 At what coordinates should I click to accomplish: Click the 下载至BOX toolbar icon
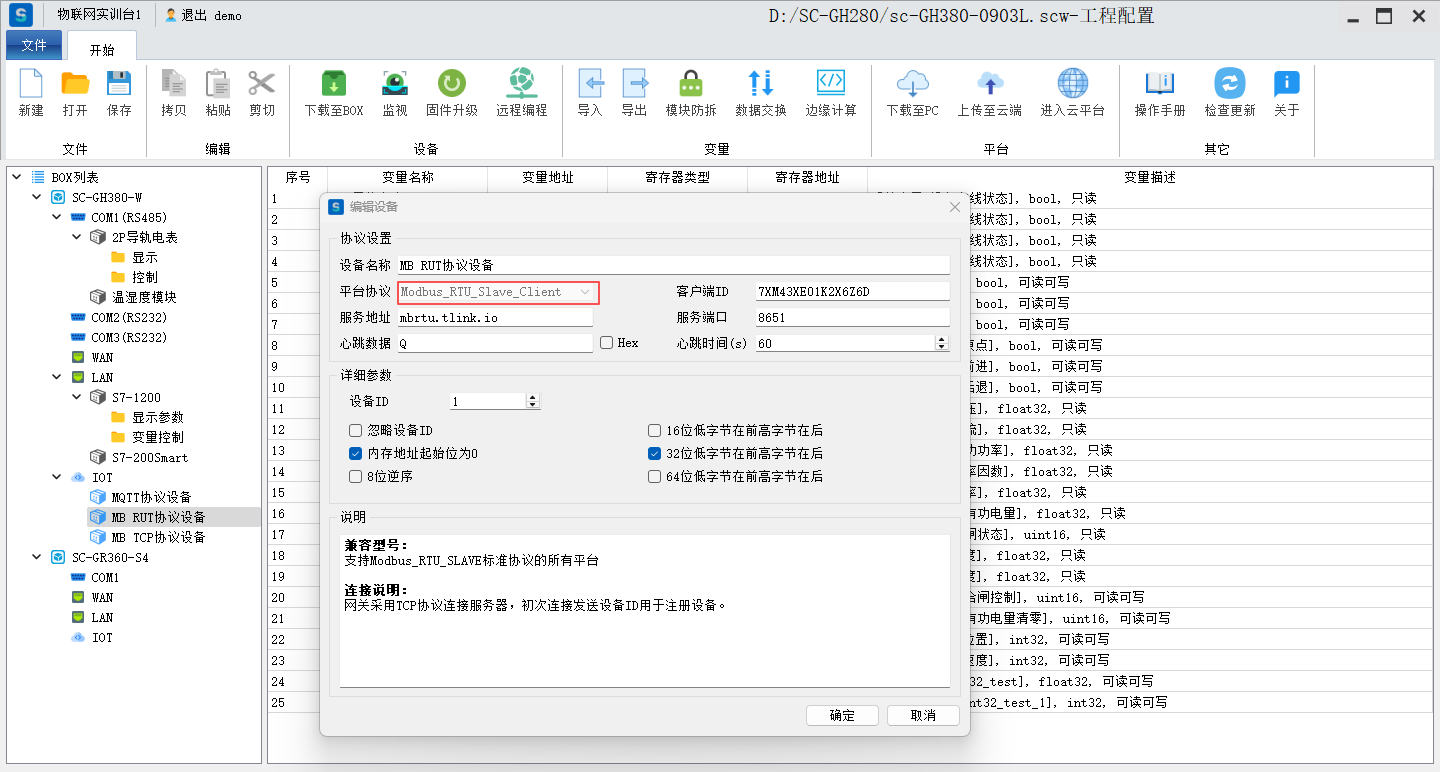333,93
